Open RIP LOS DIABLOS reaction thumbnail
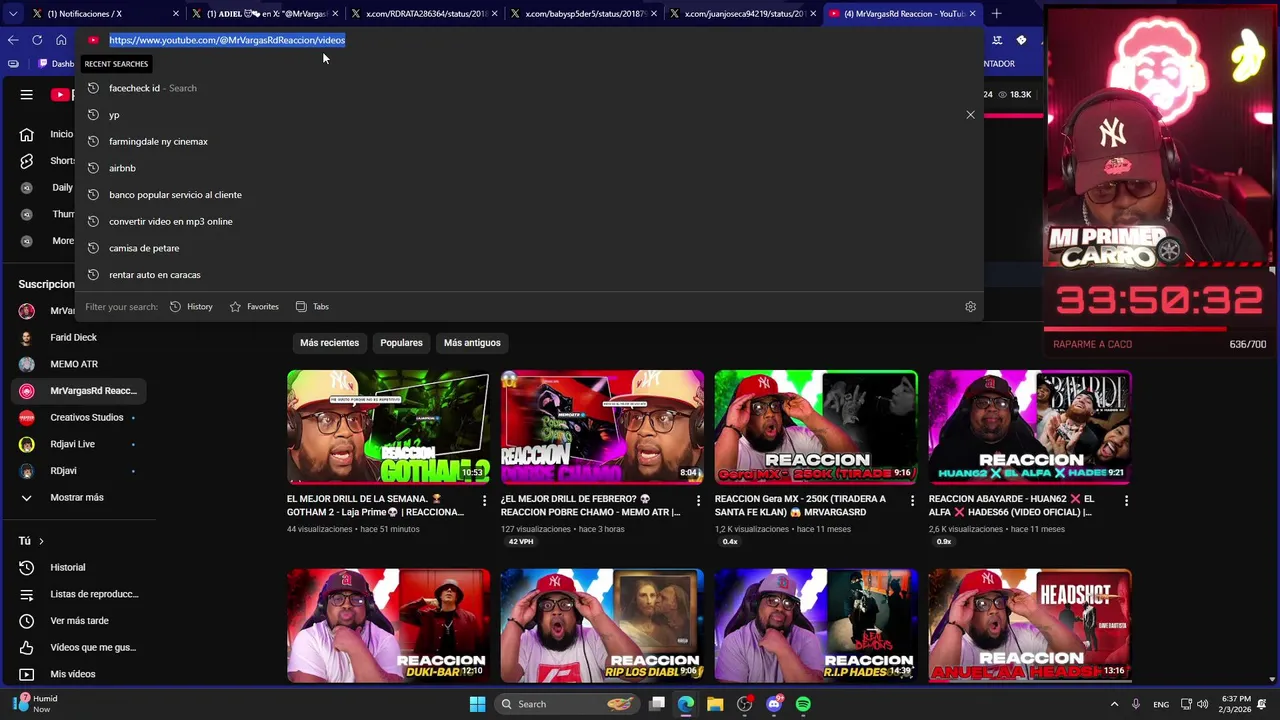This screenshot has width=1280, height=720. coord(602,626)
